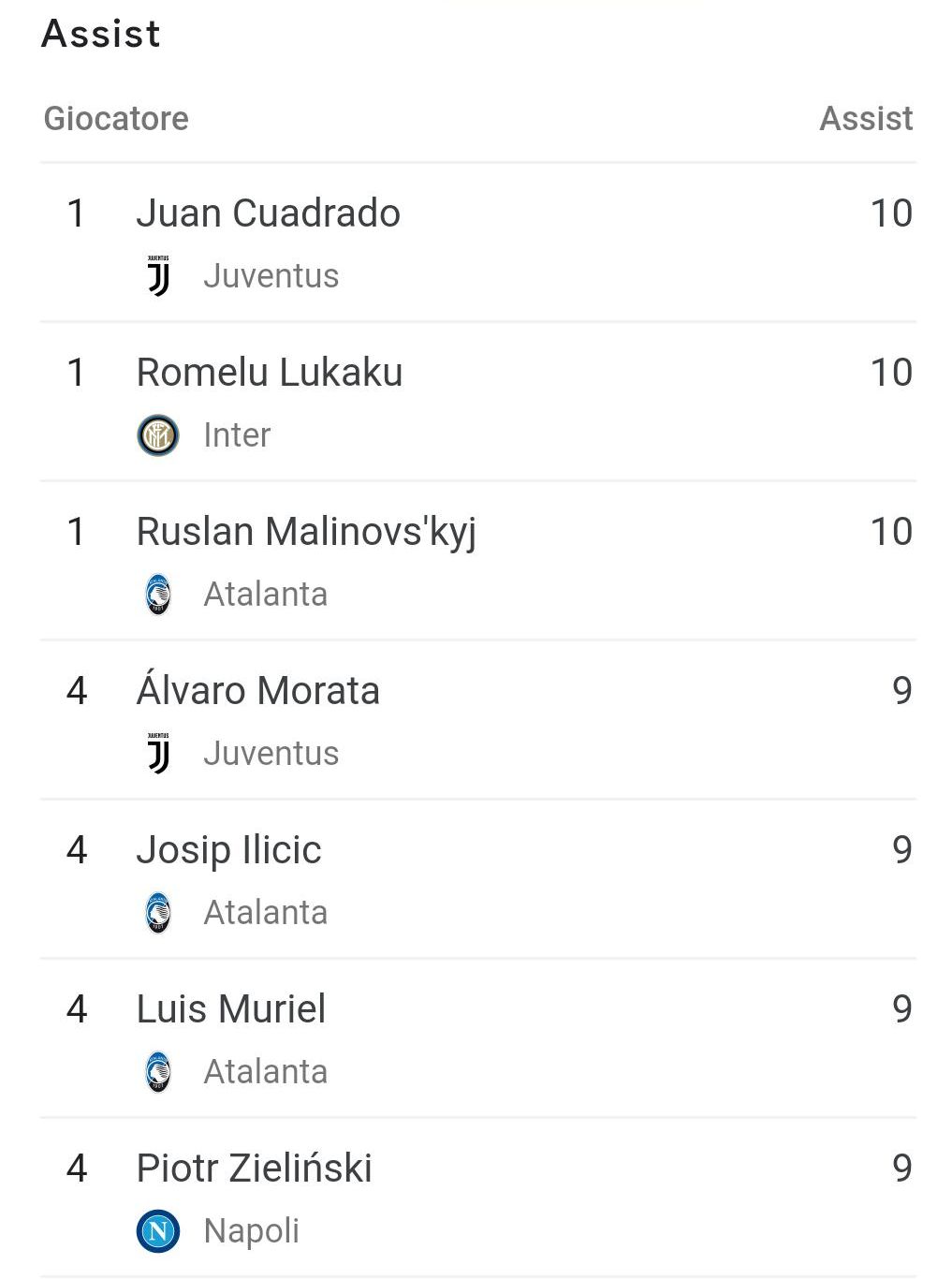This screenshot has height=1279, width=952.
Task: Select Luis Muriel in the list
Action: (x=231, y=1009)
